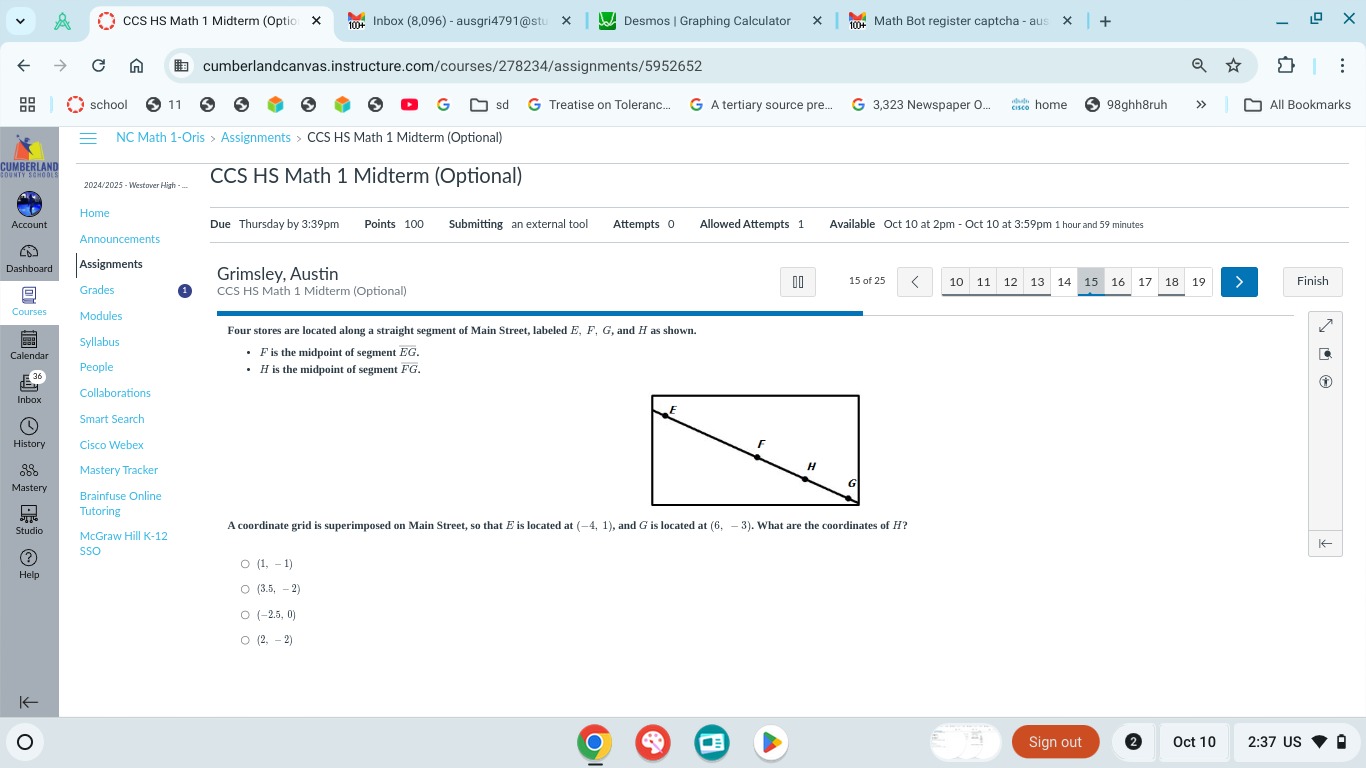
Task: Expand question to fullscreen icon
Action: tap(1325, 326)
